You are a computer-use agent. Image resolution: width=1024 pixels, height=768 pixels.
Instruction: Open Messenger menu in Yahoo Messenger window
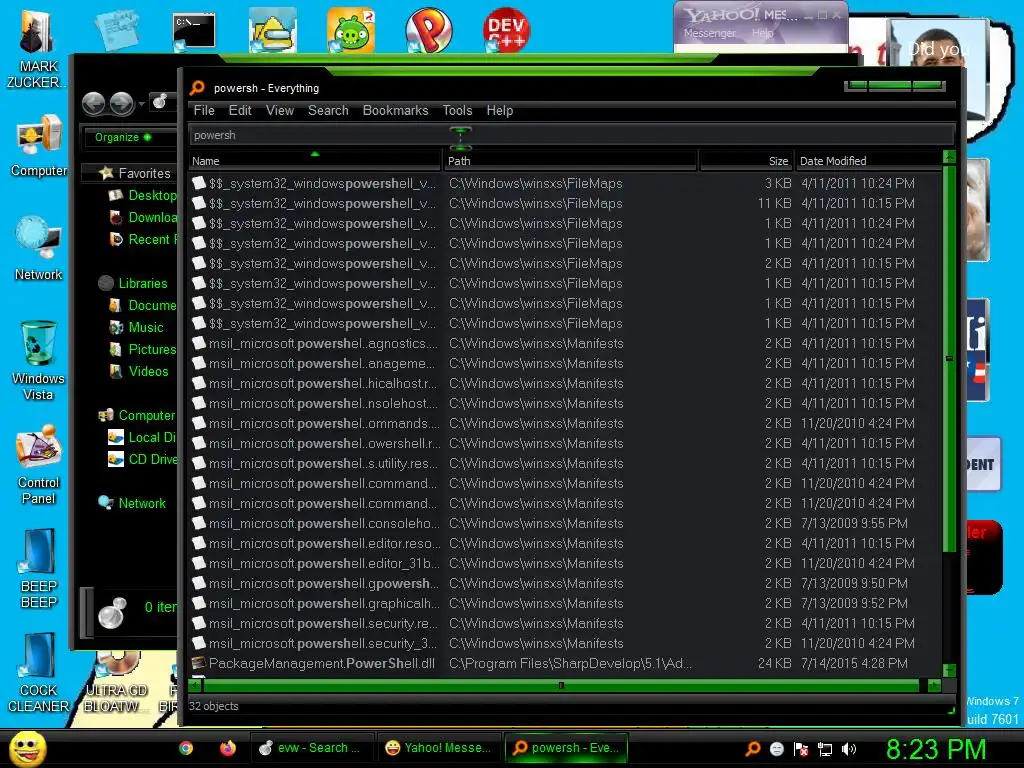[x=709, y=33]
